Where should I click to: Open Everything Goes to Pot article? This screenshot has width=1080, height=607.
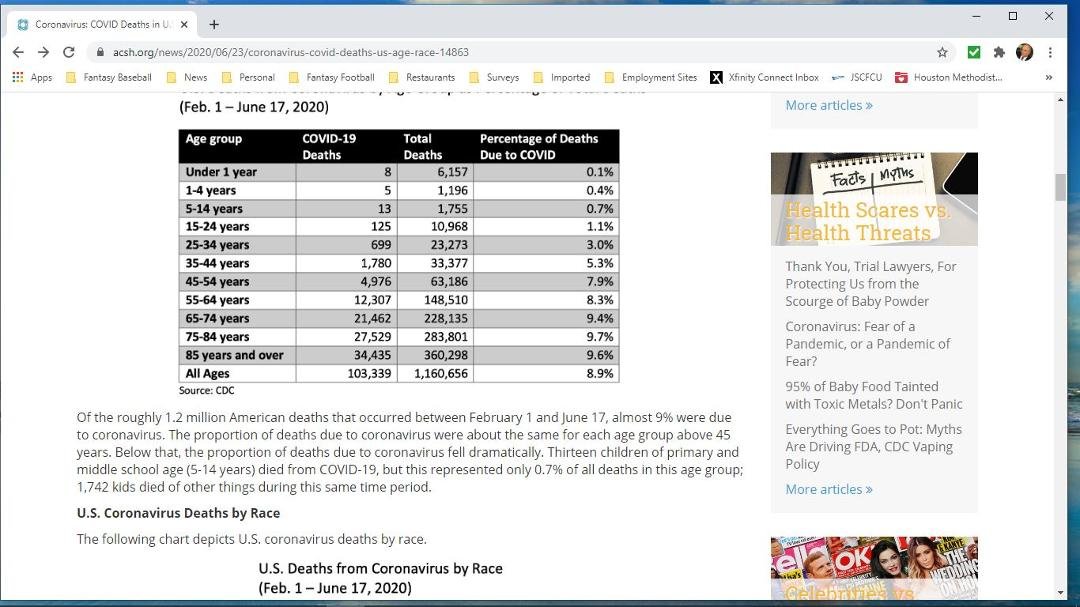pos(873,446)
